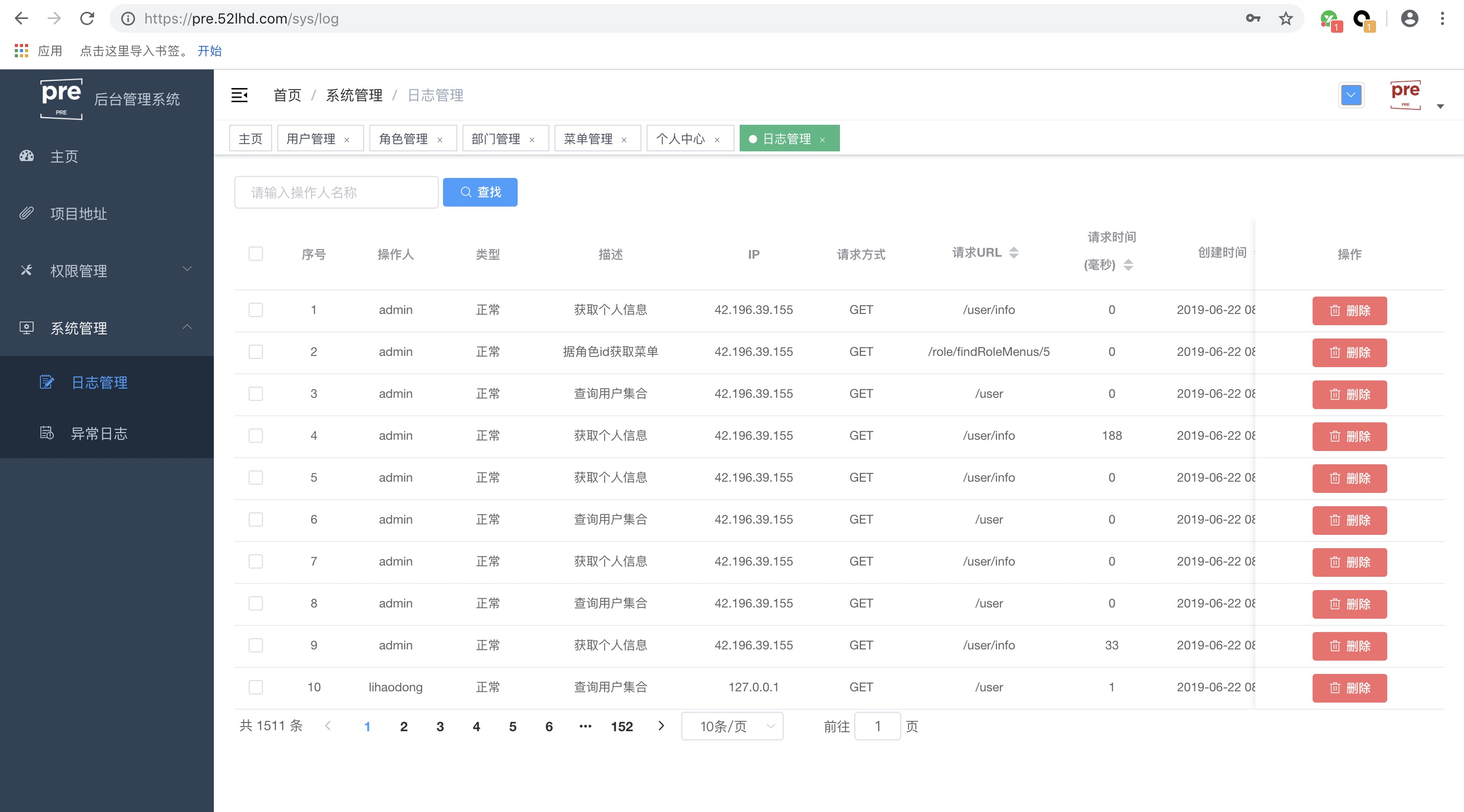Check the checkbox on lihaodong's row
The image size is (1464, 812).
pos(255,687)
